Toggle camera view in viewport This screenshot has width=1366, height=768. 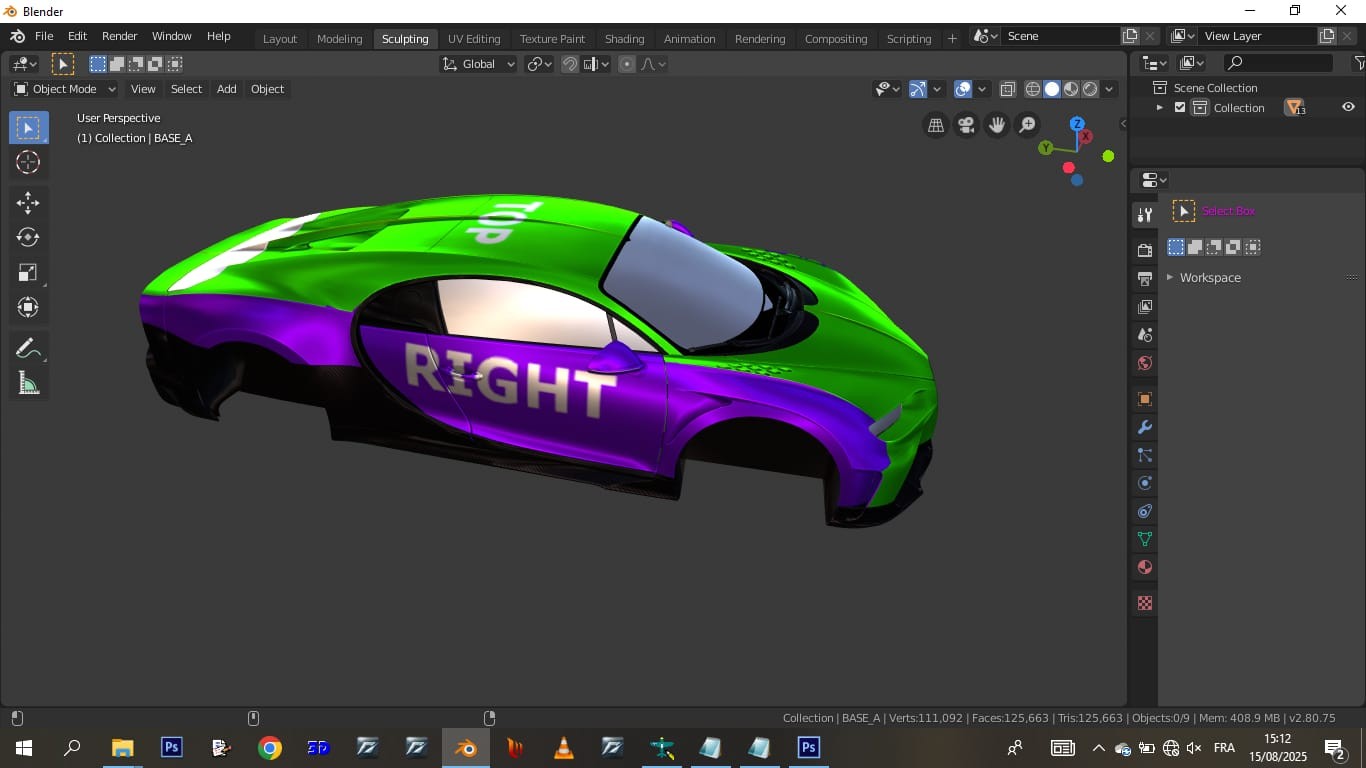966,125
